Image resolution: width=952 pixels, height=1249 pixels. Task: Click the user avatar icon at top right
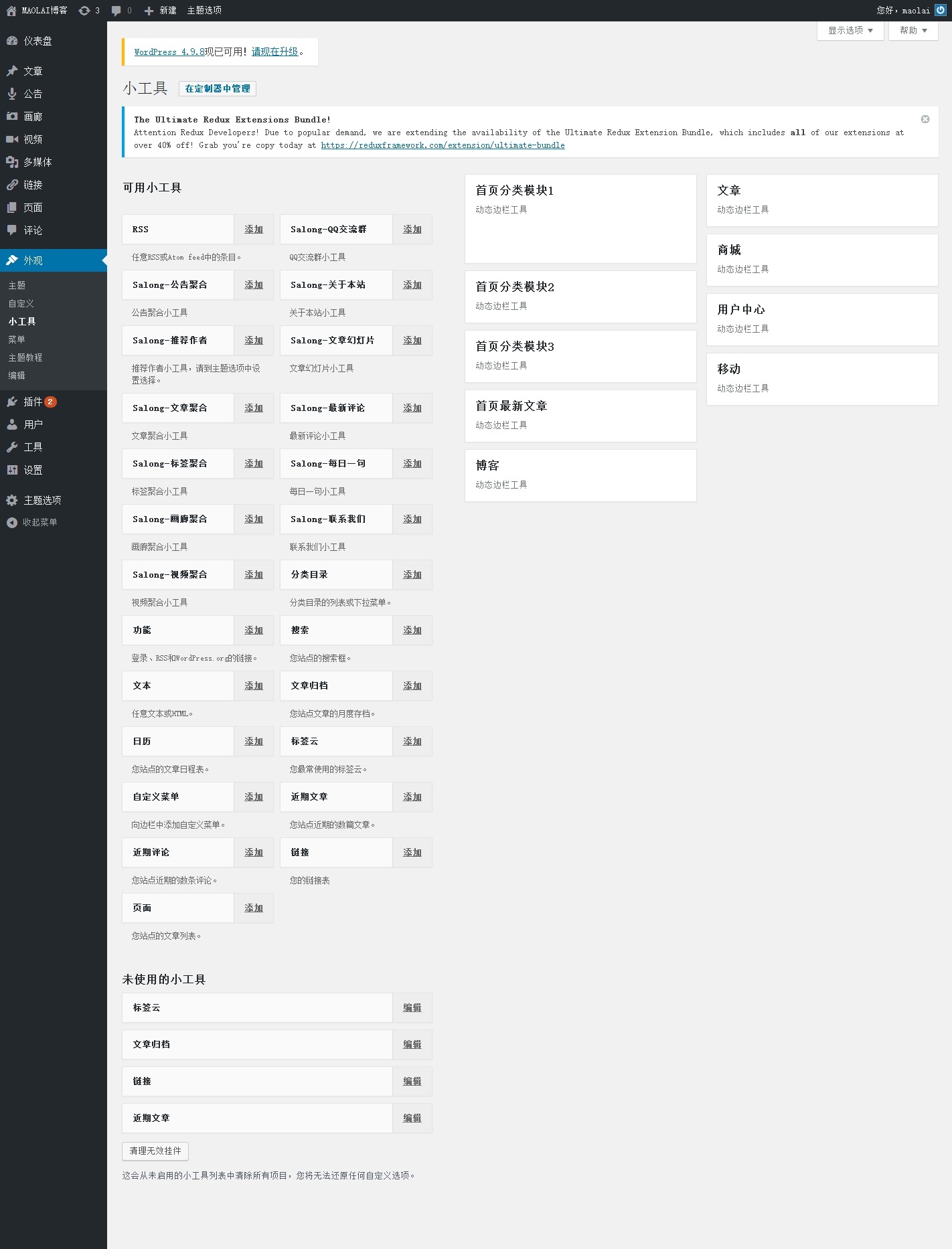pos(941,10)
